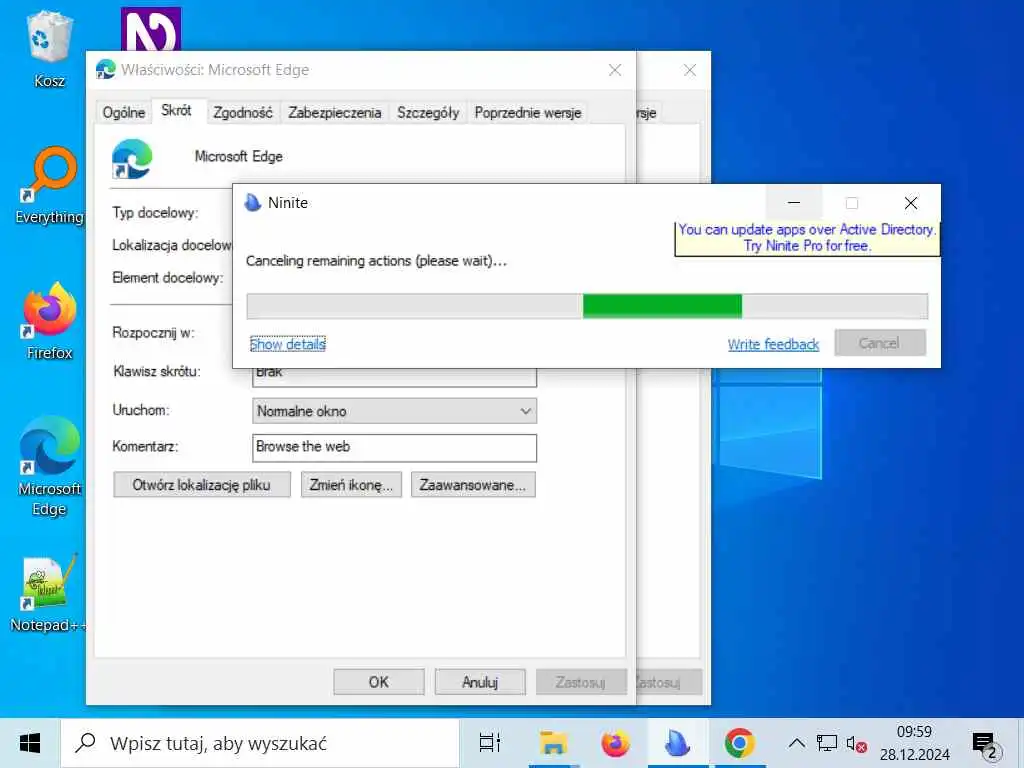Click the purple N desktop icon
Screen dimensions: 1024x768
point(151,29)
